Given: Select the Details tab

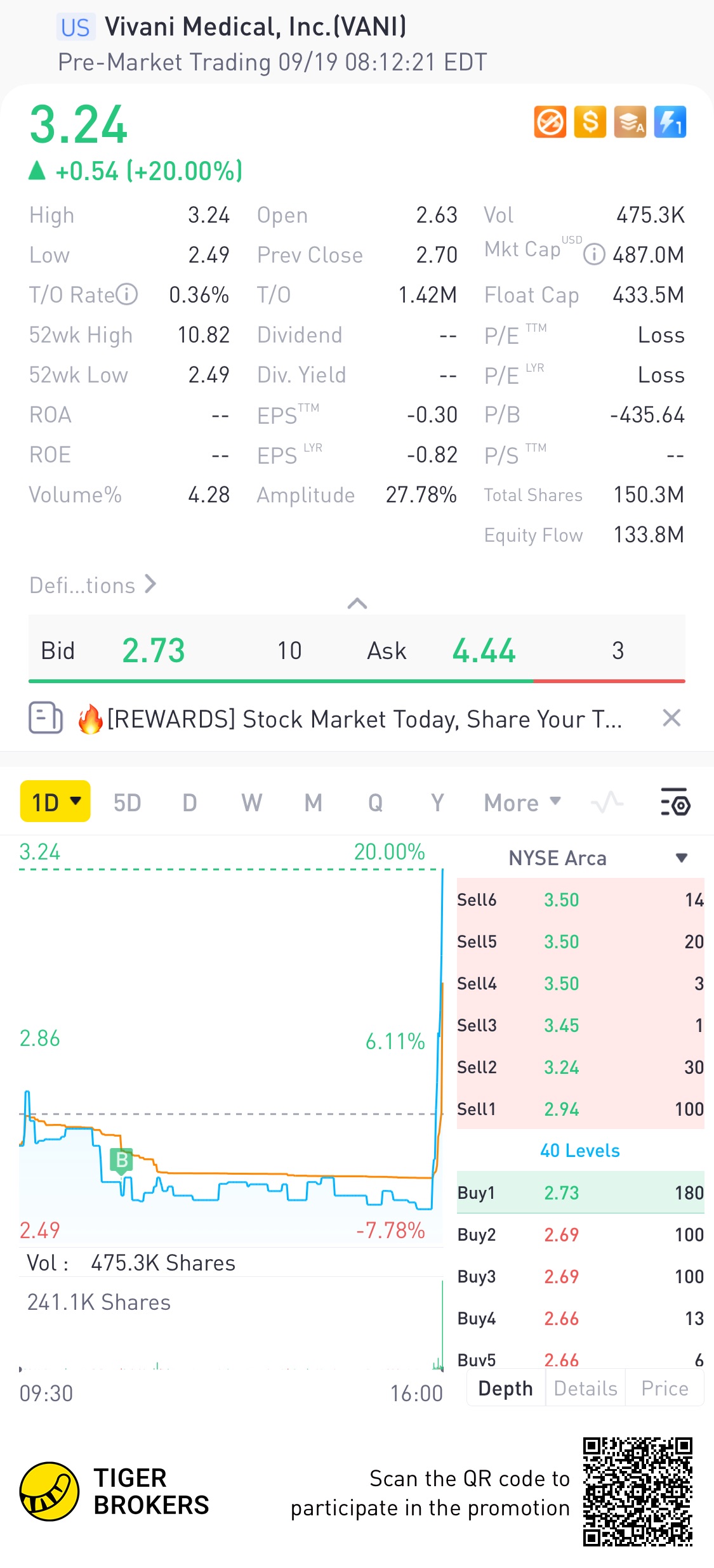Looking at the screenshot, I should (585, 1388).
